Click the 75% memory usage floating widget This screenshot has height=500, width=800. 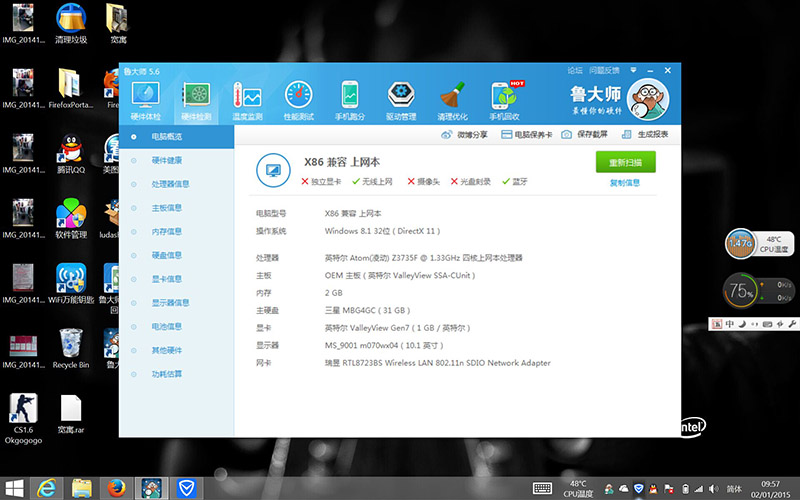click(x=741, y=292)
